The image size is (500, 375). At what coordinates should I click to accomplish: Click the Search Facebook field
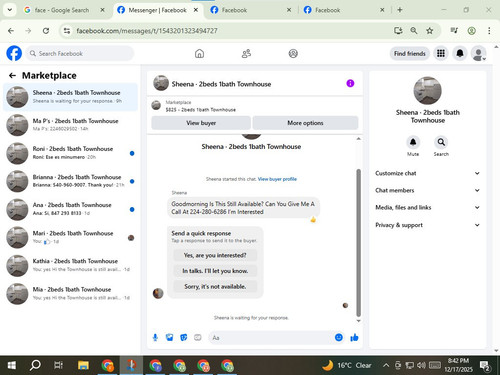pyautogui.click(x=80, y=53)
